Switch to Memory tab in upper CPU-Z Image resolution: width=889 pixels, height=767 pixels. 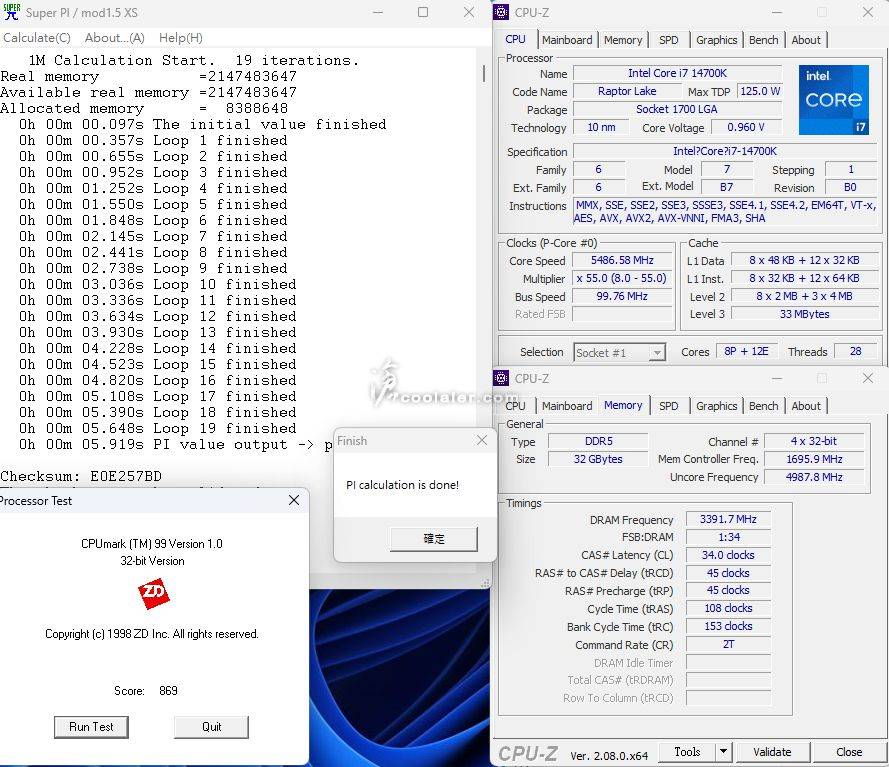click(623, 40)
